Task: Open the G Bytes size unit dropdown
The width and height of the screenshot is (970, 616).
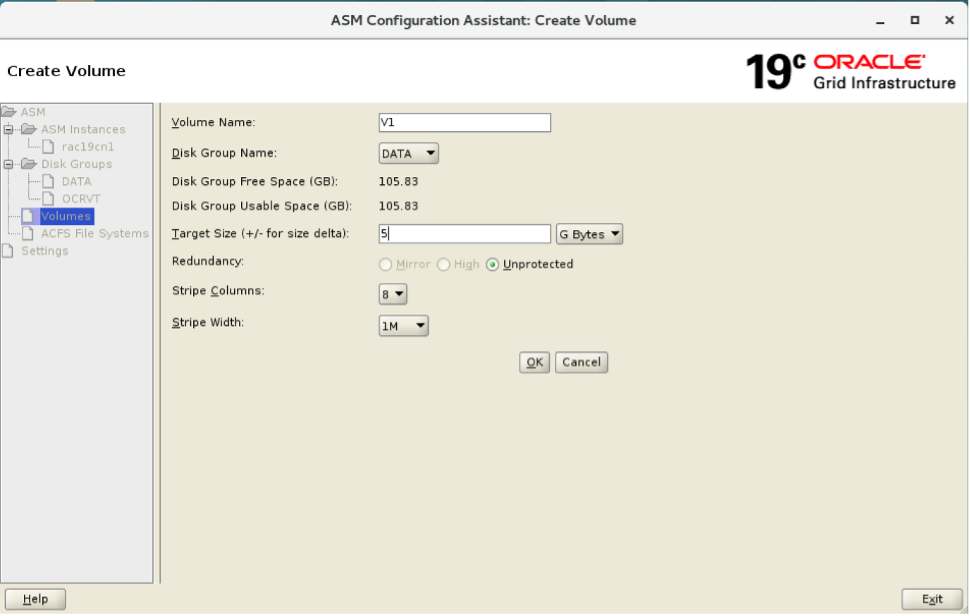Action: coord(589,234)
